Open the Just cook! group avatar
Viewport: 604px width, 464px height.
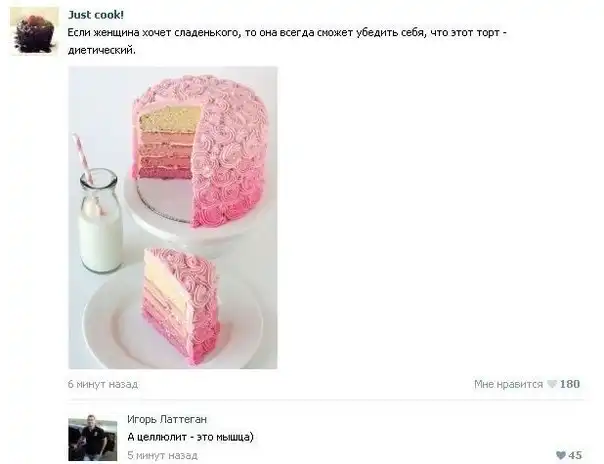click(35, 31)
